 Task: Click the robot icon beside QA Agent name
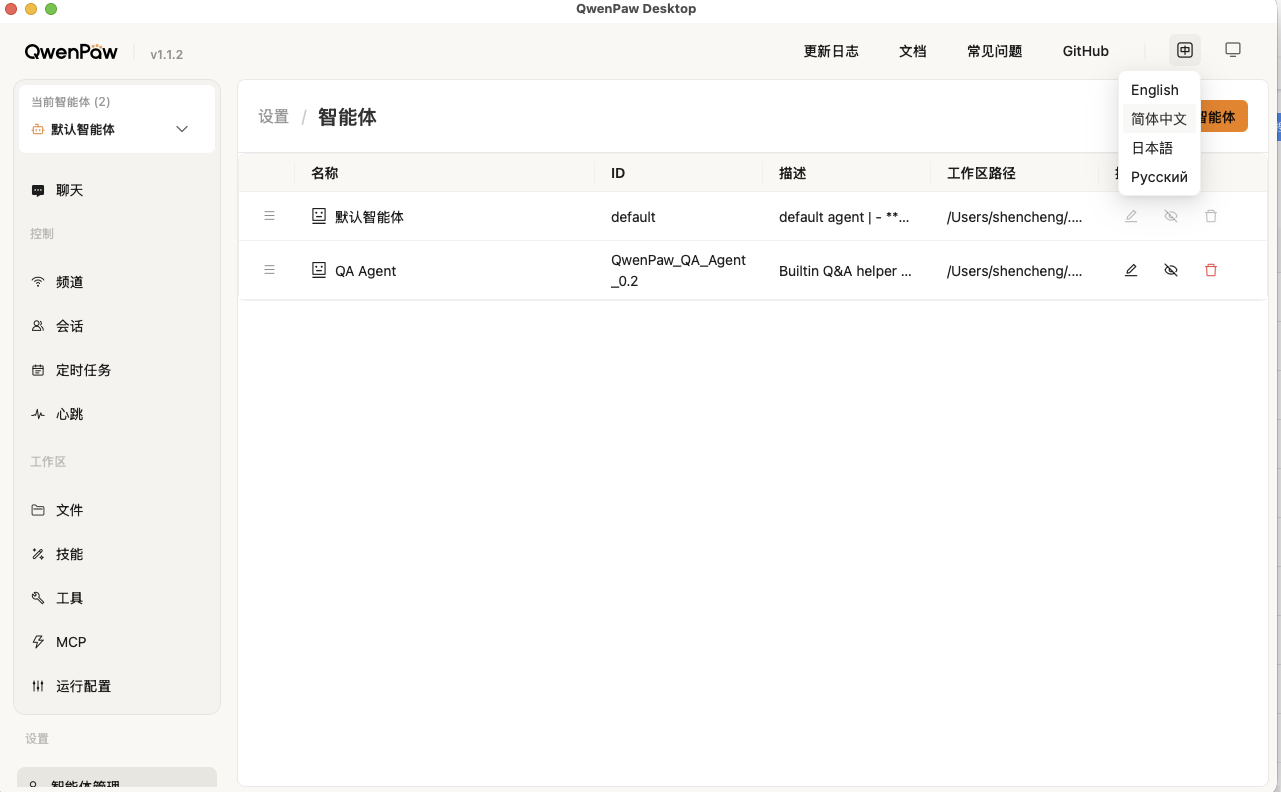319,270
